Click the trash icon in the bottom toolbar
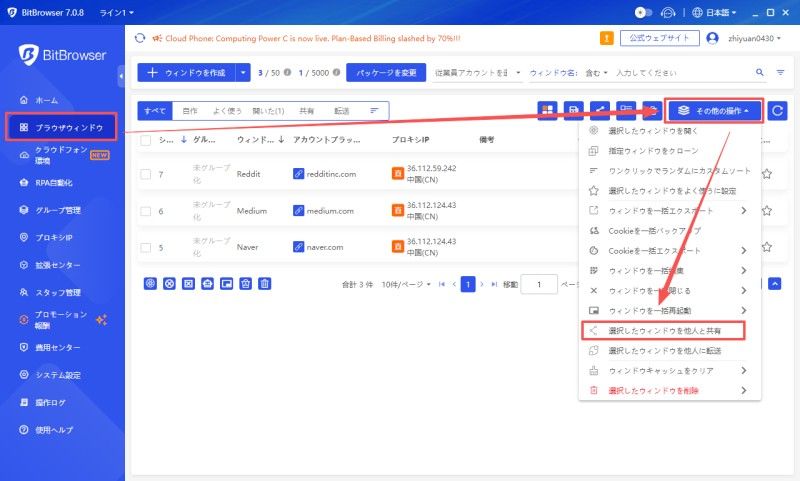Viewport: 800px width, 481px height. [265, 284]
